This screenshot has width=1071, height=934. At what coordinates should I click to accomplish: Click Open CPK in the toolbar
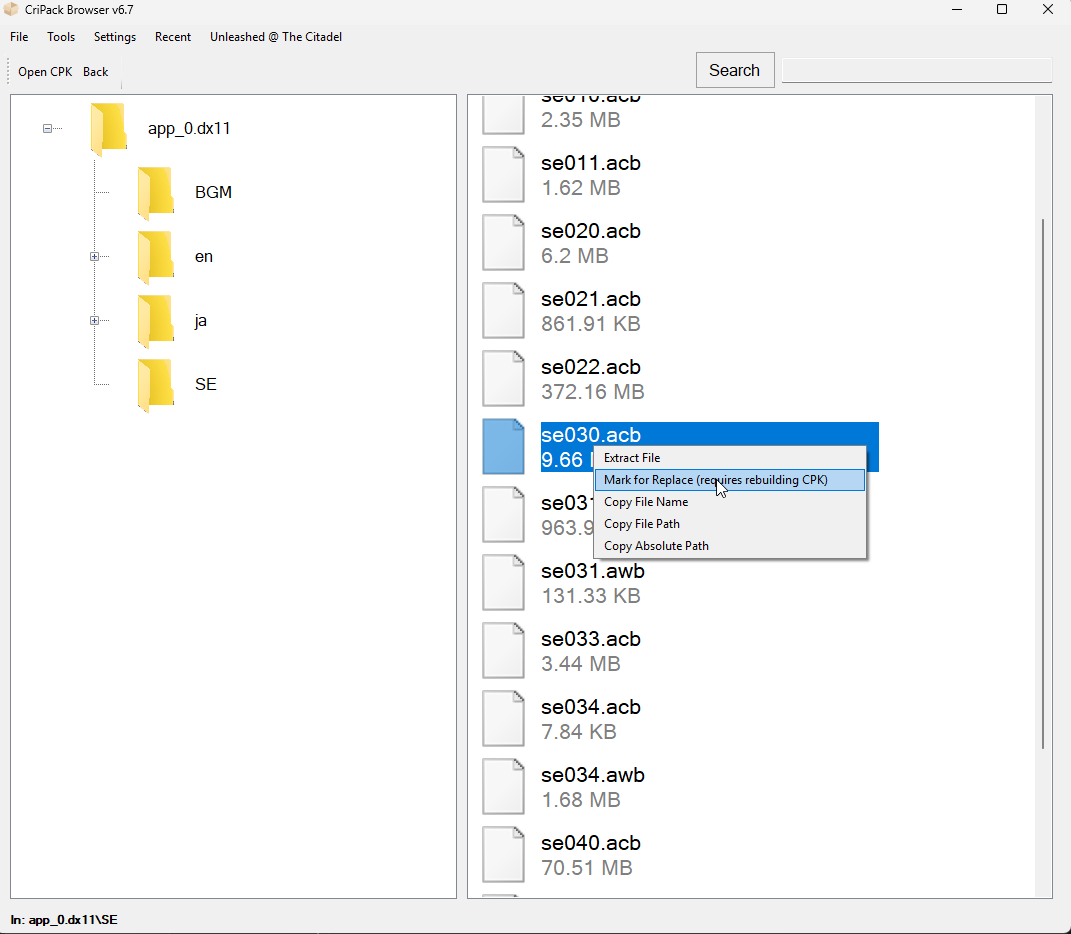(45, 72)
